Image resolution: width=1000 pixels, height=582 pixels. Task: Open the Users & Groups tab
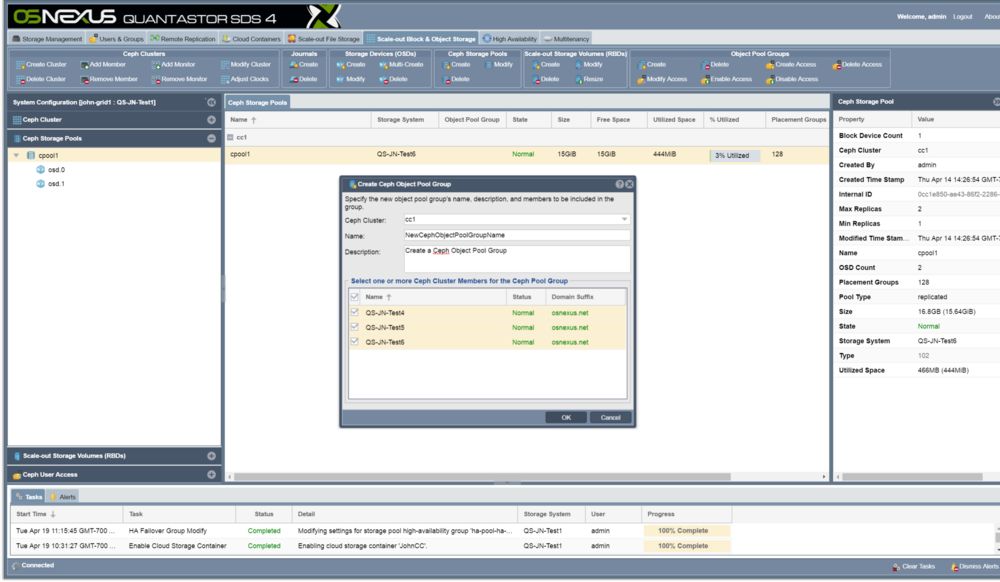coord(116,39)
